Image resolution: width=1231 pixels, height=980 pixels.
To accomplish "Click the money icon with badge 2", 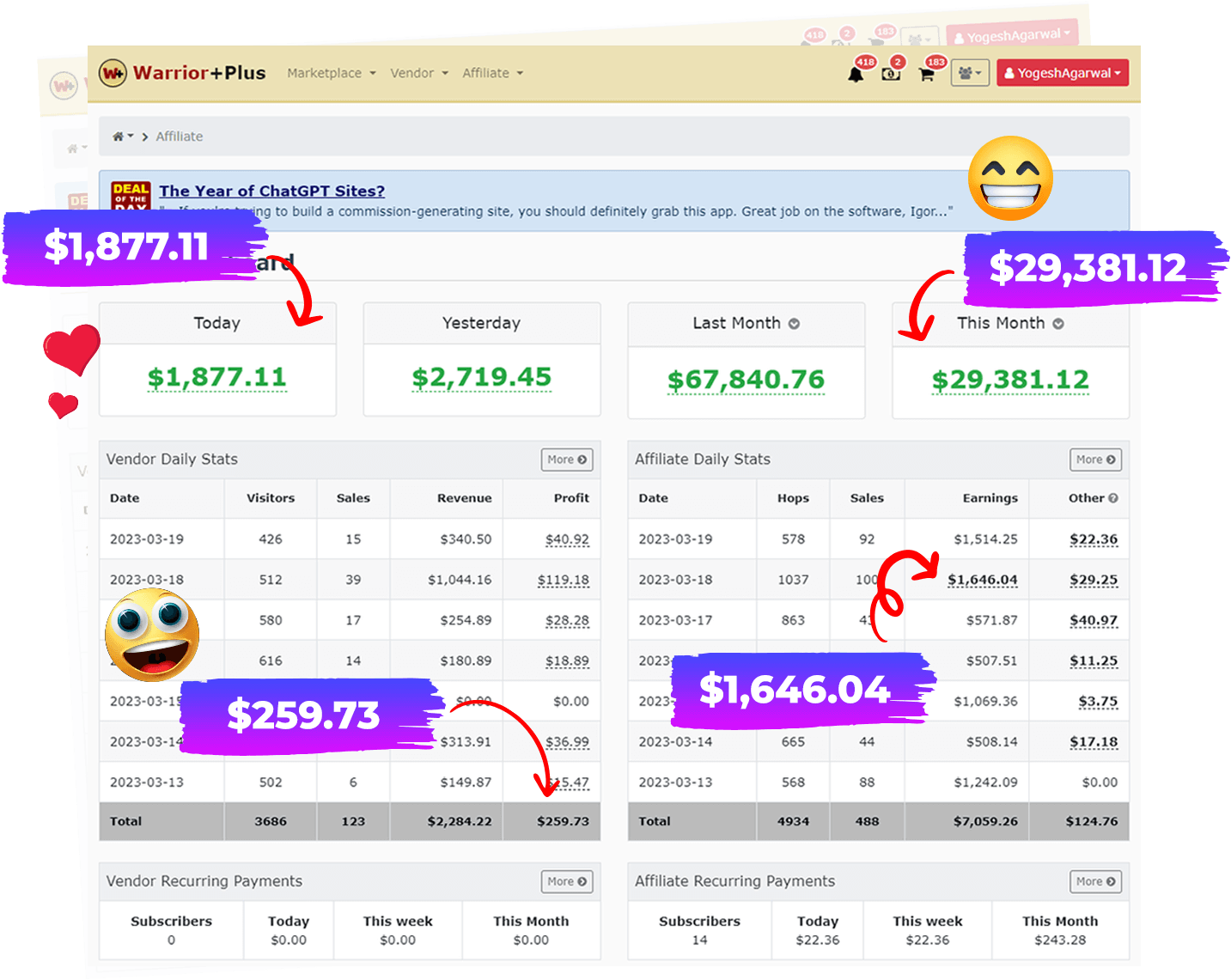I will (x=891, y=75).
